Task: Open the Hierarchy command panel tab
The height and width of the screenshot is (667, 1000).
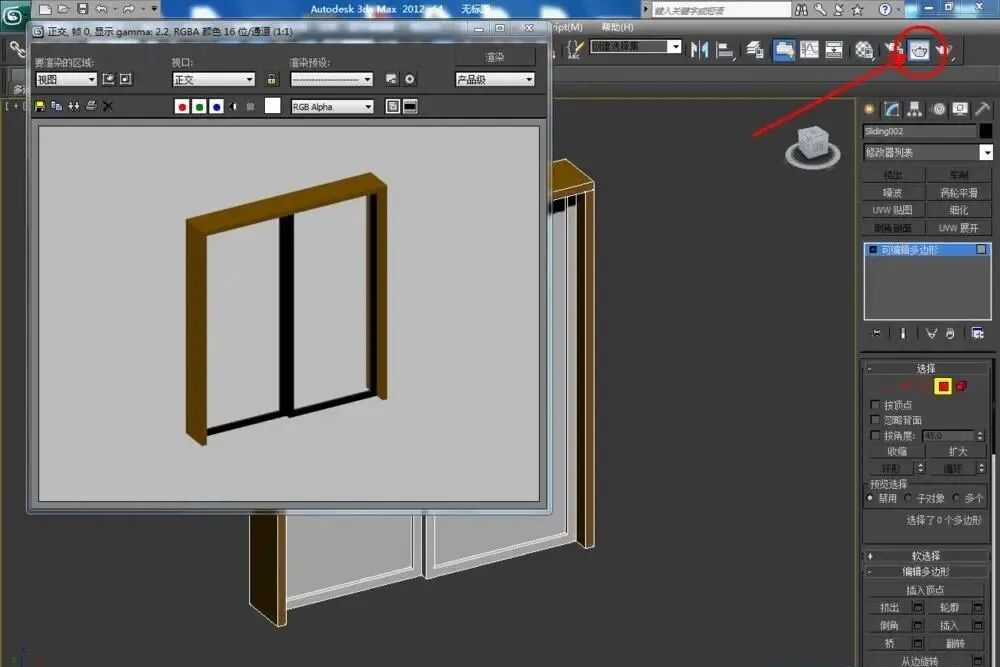Action: pyautogui.click(x=915, y=109)
